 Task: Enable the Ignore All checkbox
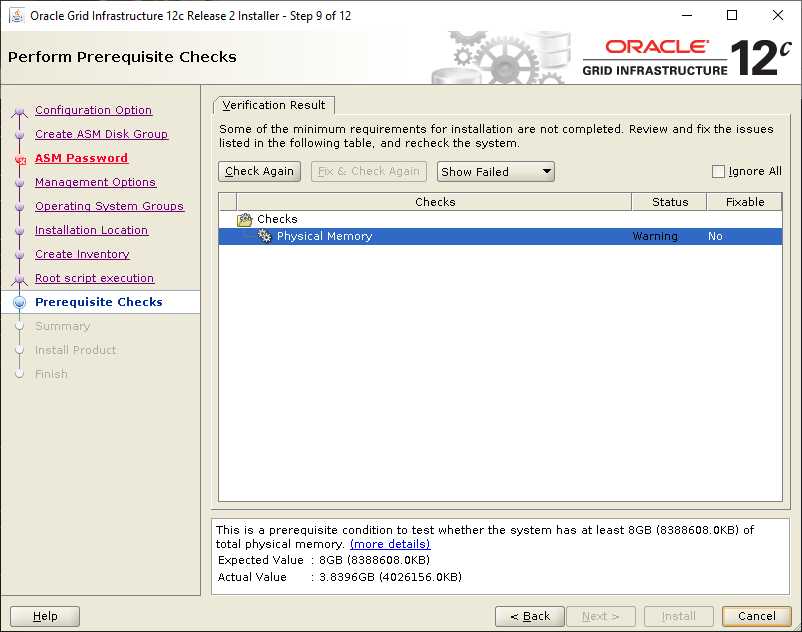tap(718, 171)
